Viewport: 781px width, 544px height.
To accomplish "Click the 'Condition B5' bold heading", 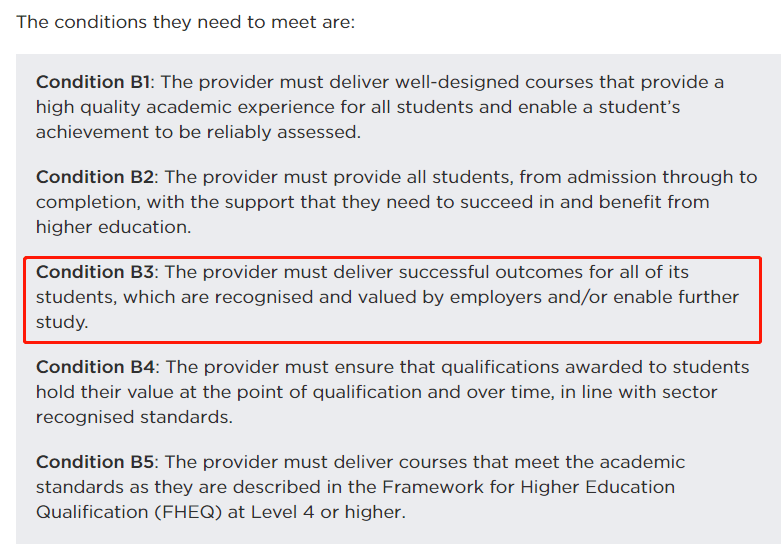I will point(95,462).
